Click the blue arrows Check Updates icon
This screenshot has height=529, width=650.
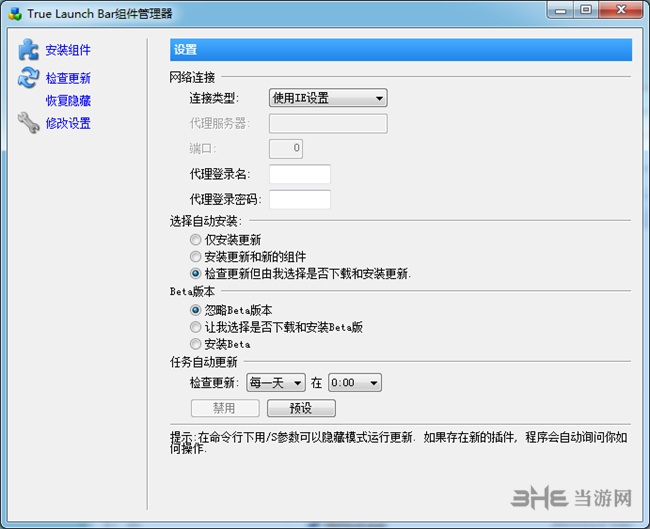tap(28, 78)
